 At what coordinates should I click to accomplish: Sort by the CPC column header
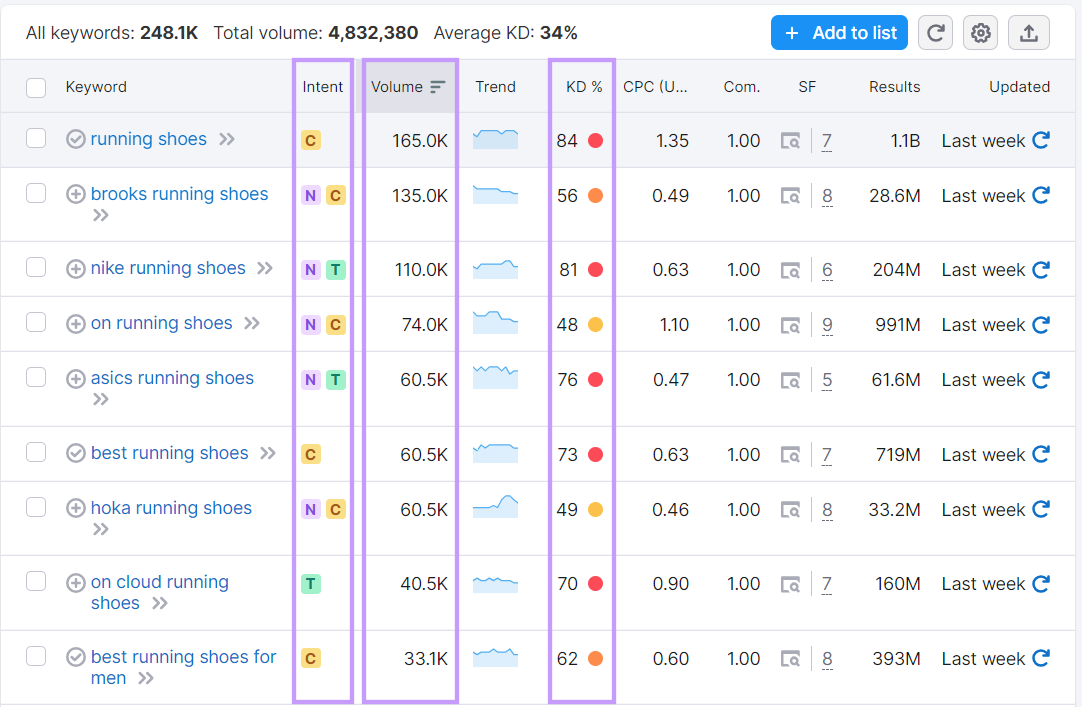point(655,87)
